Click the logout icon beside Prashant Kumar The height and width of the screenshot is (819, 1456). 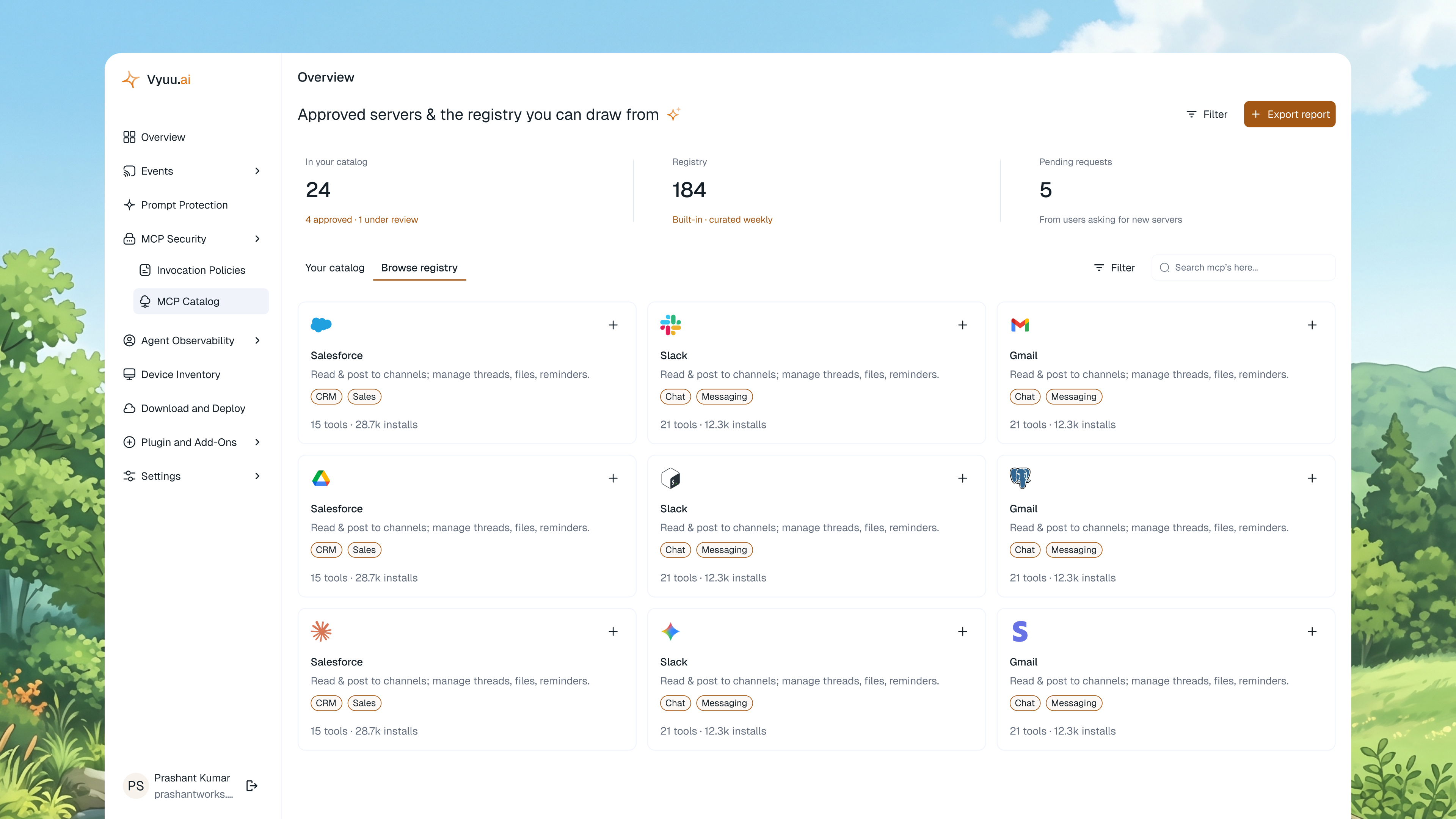252,786
